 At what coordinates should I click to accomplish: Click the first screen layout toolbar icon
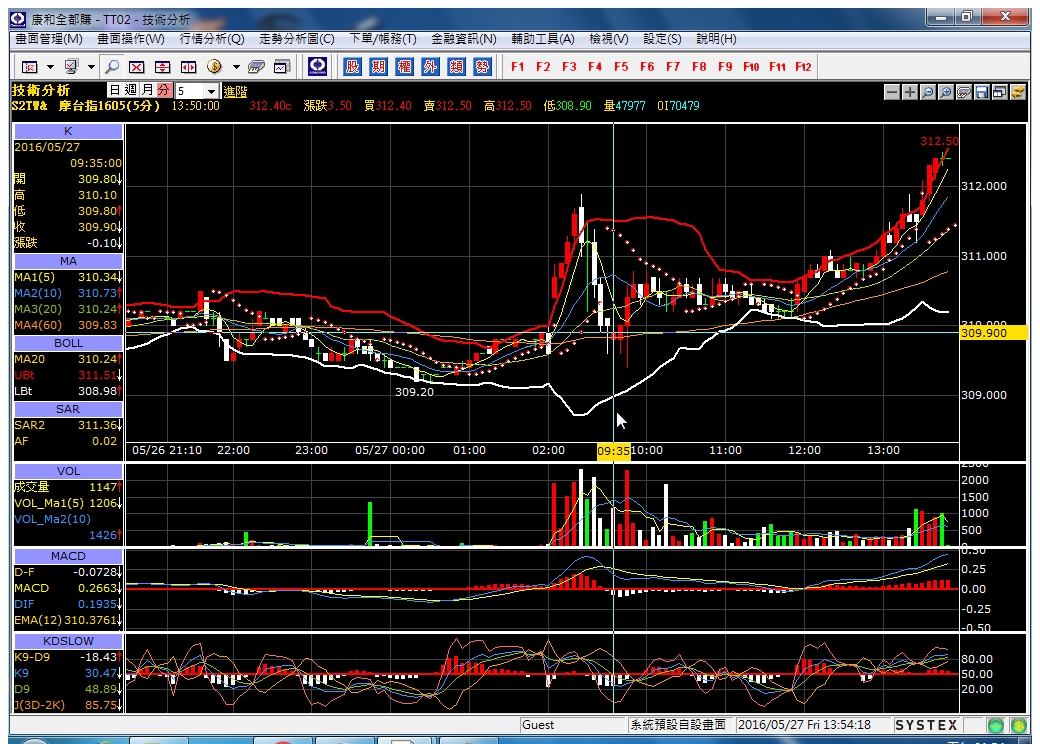[x=30, y=67]
